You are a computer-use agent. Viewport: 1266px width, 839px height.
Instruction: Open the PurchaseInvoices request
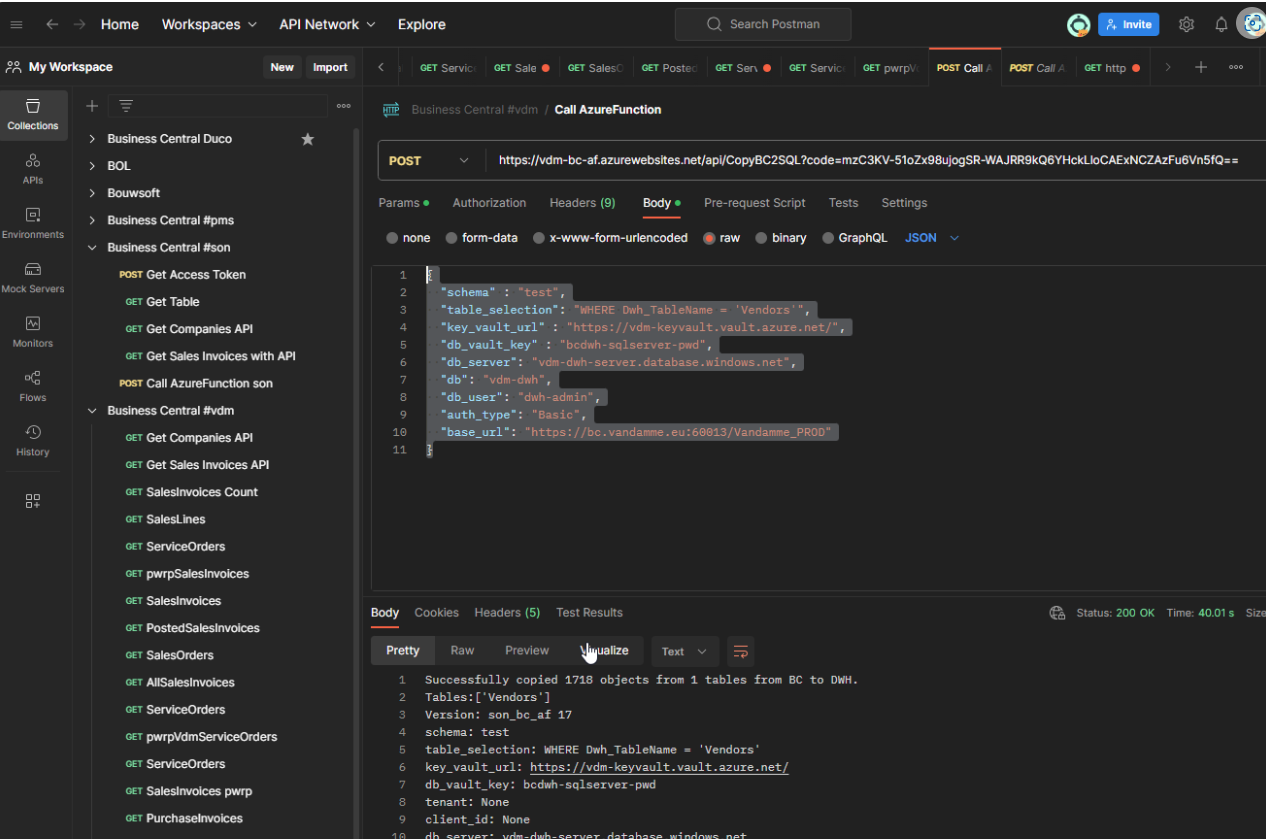point(194,818)
